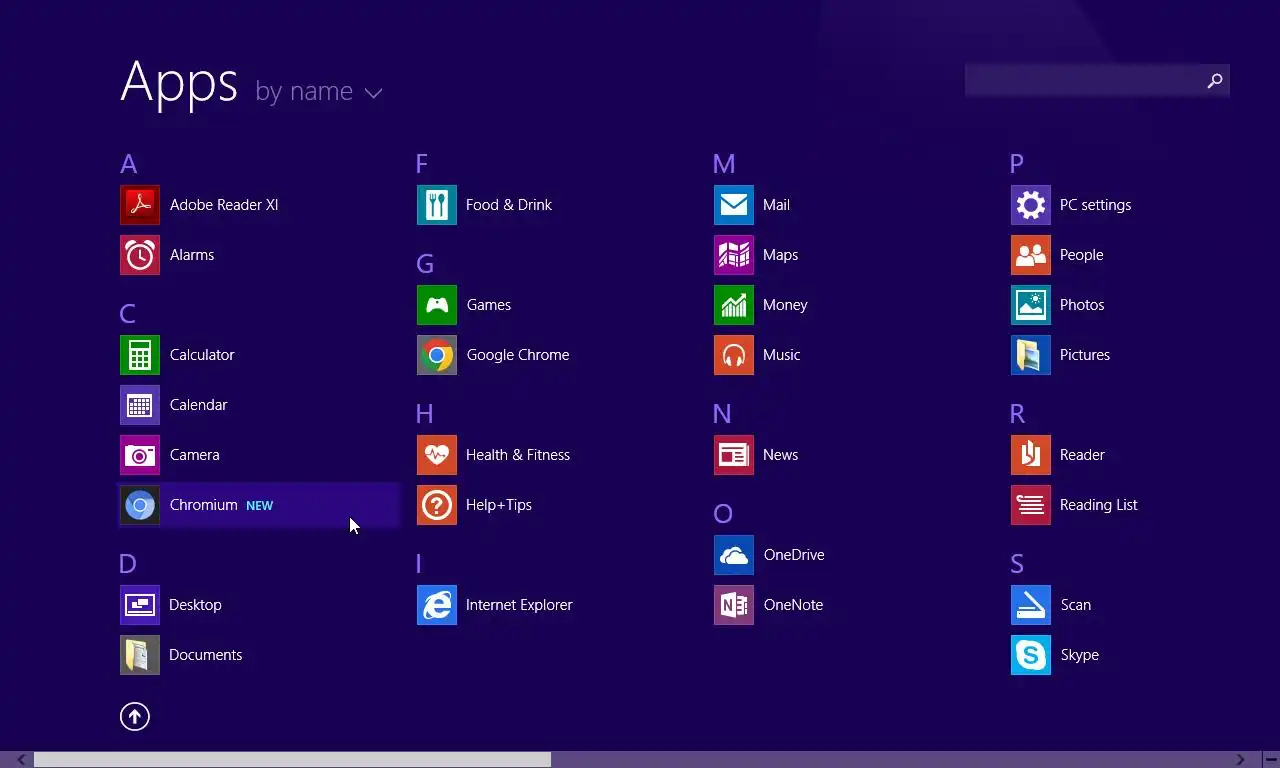Open the Documents folder icon

coord(140,655)
